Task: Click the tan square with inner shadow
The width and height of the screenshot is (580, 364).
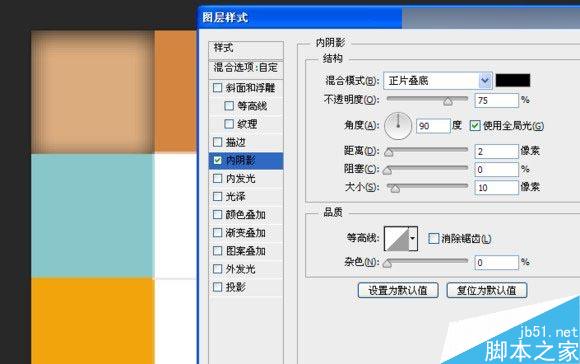Action: pos(92,92)
